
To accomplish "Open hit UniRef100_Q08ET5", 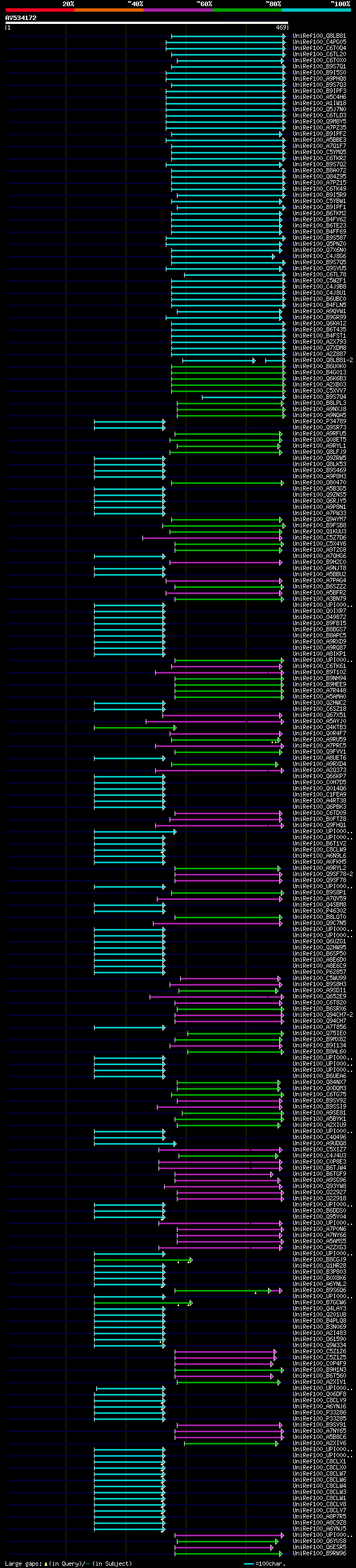I will pyautogui.click(x=319, y=439).
